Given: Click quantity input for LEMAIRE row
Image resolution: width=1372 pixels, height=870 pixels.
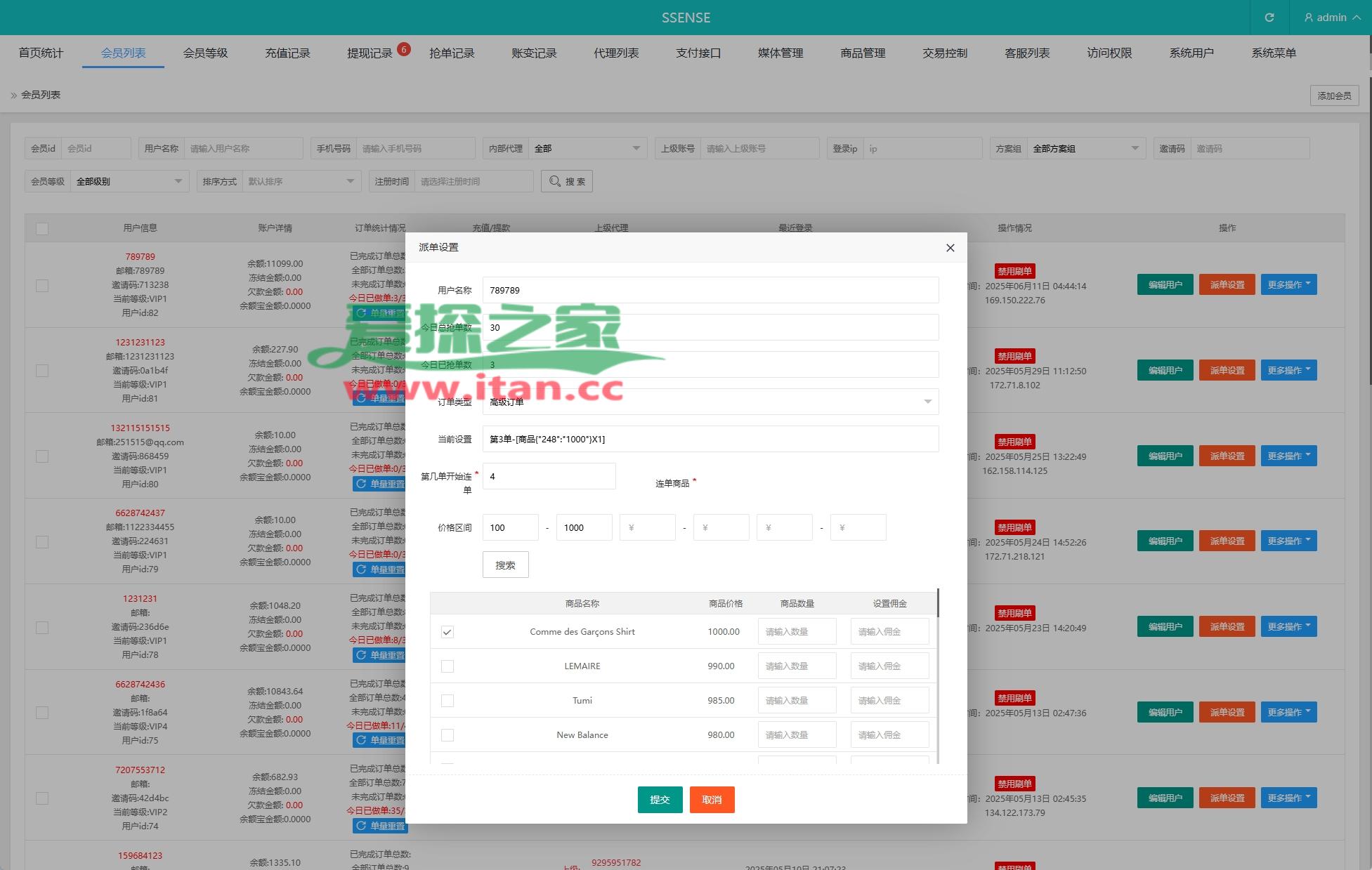Looking at the screenshot, I should tap(797, 666).
